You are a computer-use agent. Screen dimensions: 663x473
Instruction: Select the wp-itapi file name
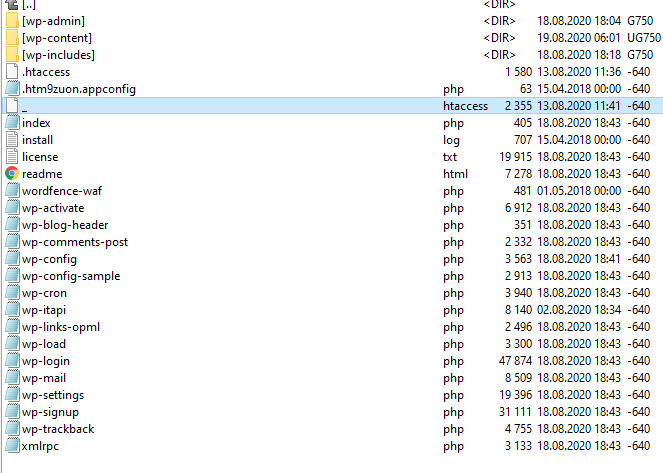(44, 310)
